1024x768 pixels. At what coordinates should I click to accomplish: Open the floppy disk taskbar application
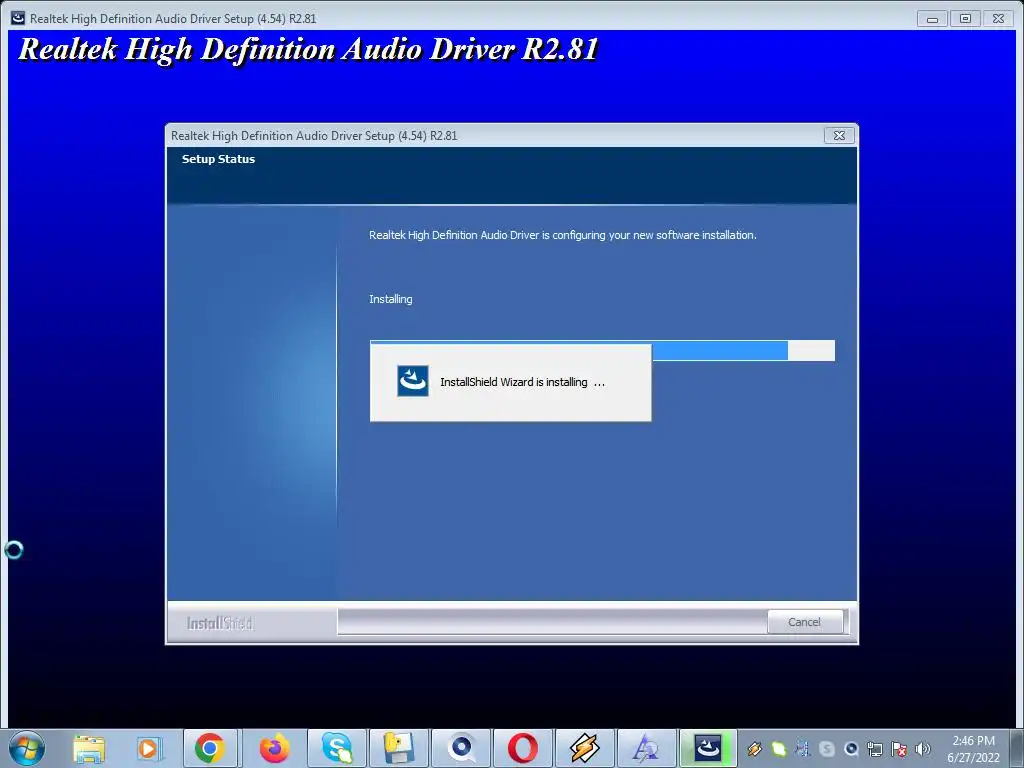(398, 748)
